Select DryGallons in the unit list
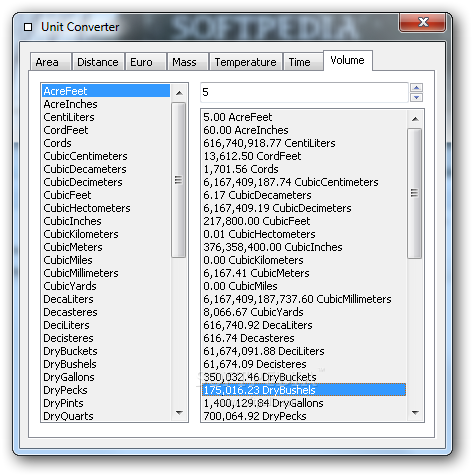The width and height of the screenshot is (473, 476). 106,377
